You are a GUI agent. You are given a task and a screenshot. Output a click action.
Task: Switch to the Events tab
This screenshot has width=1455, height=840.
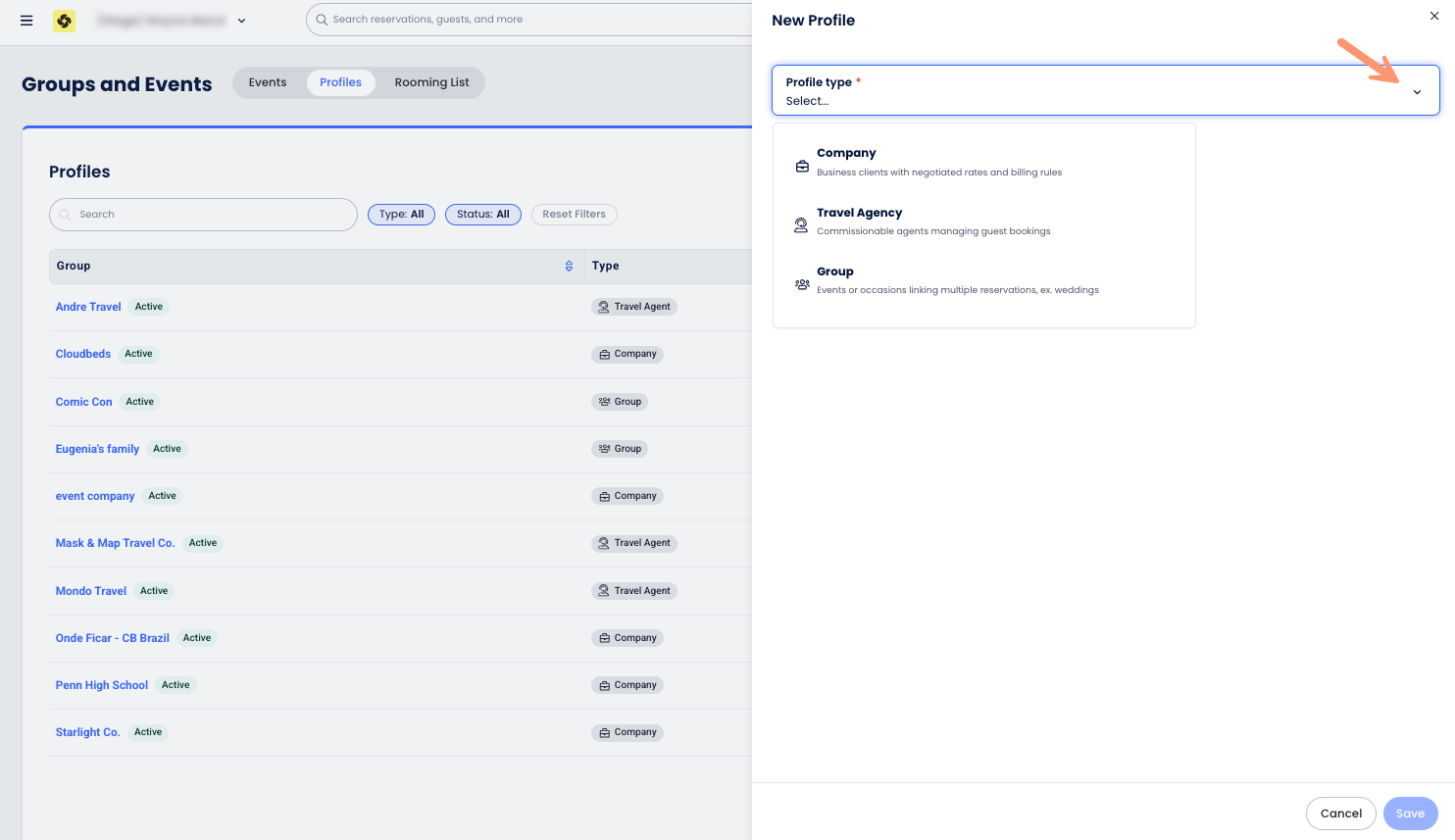(x=268, y=82)
